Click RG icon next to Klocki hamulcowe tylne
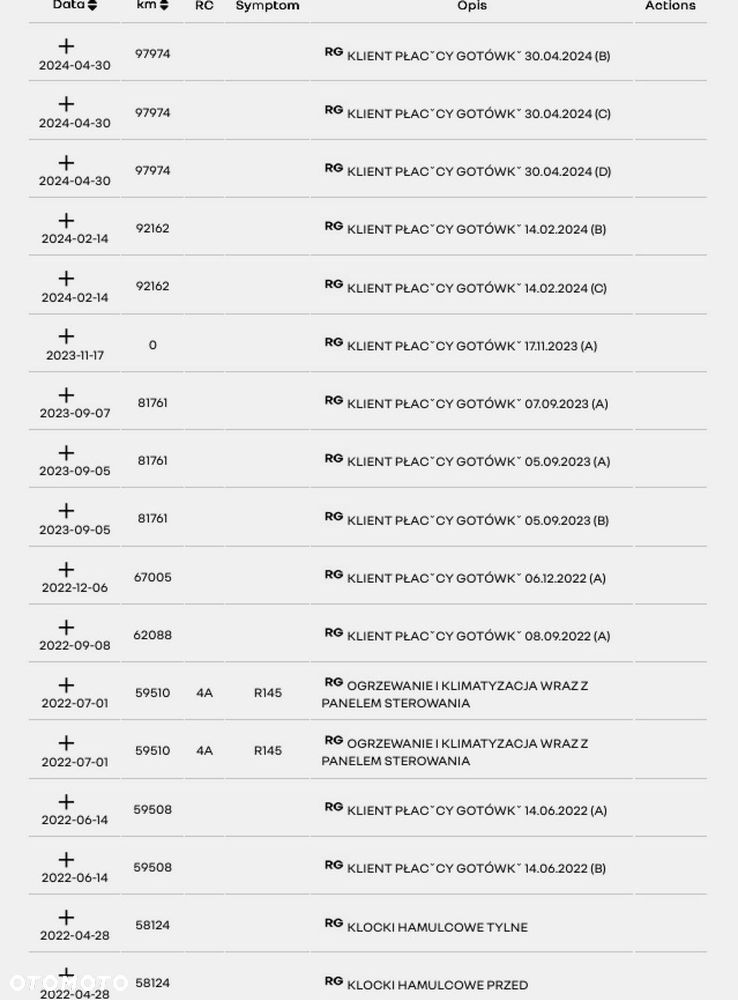738x1000 pixels. coord(334,923)
